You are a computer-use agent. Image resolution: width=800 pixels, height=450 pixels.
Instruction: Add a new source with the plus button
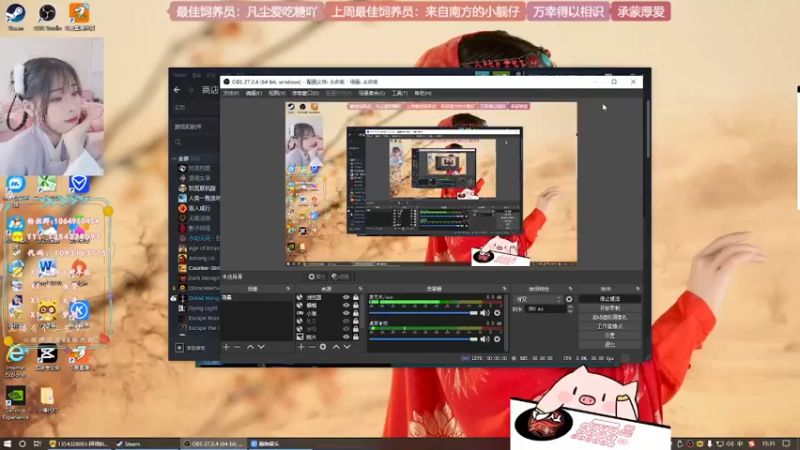301,347
